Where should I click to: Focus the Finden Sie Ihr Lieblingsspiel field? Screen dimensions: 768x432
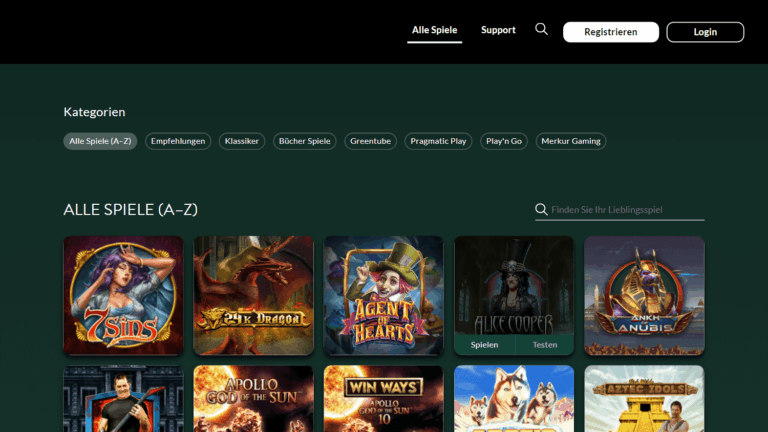coord(626,210)
